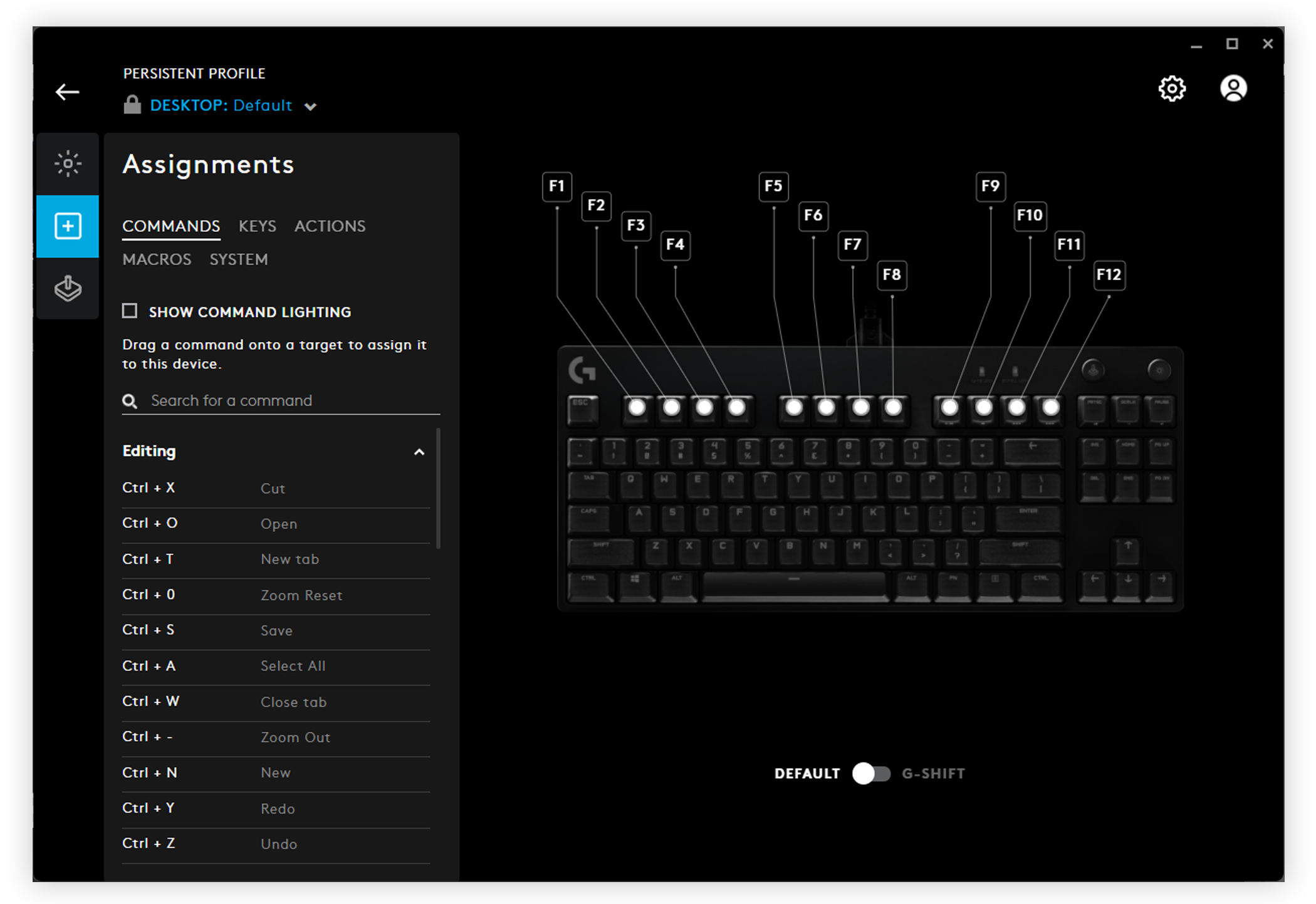Click the commands list scrollbar
This screenshot has width=1316, height=904.
coord(438,489)
